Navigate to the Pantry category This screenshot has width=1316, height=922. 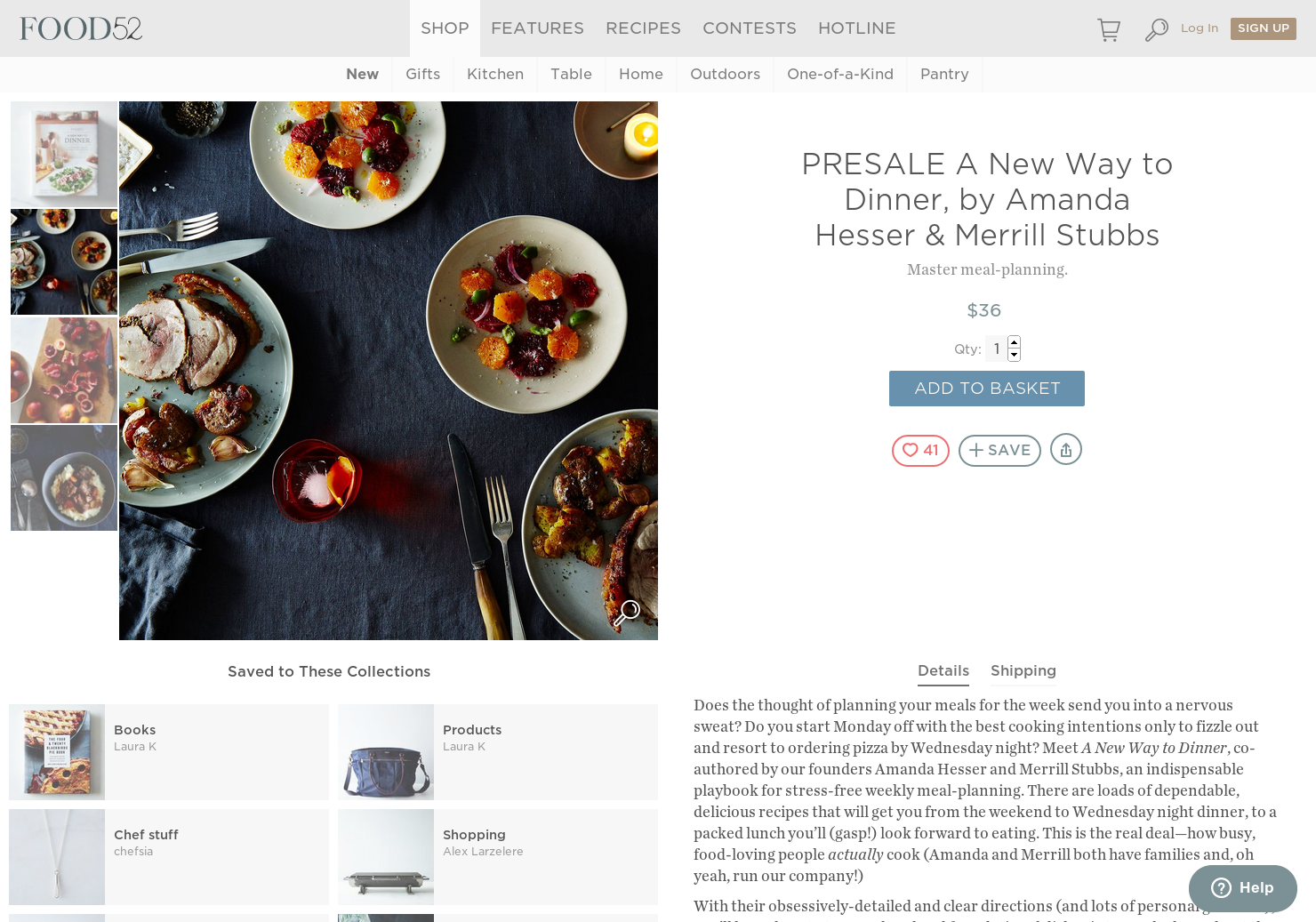click(x=944, y=74)
